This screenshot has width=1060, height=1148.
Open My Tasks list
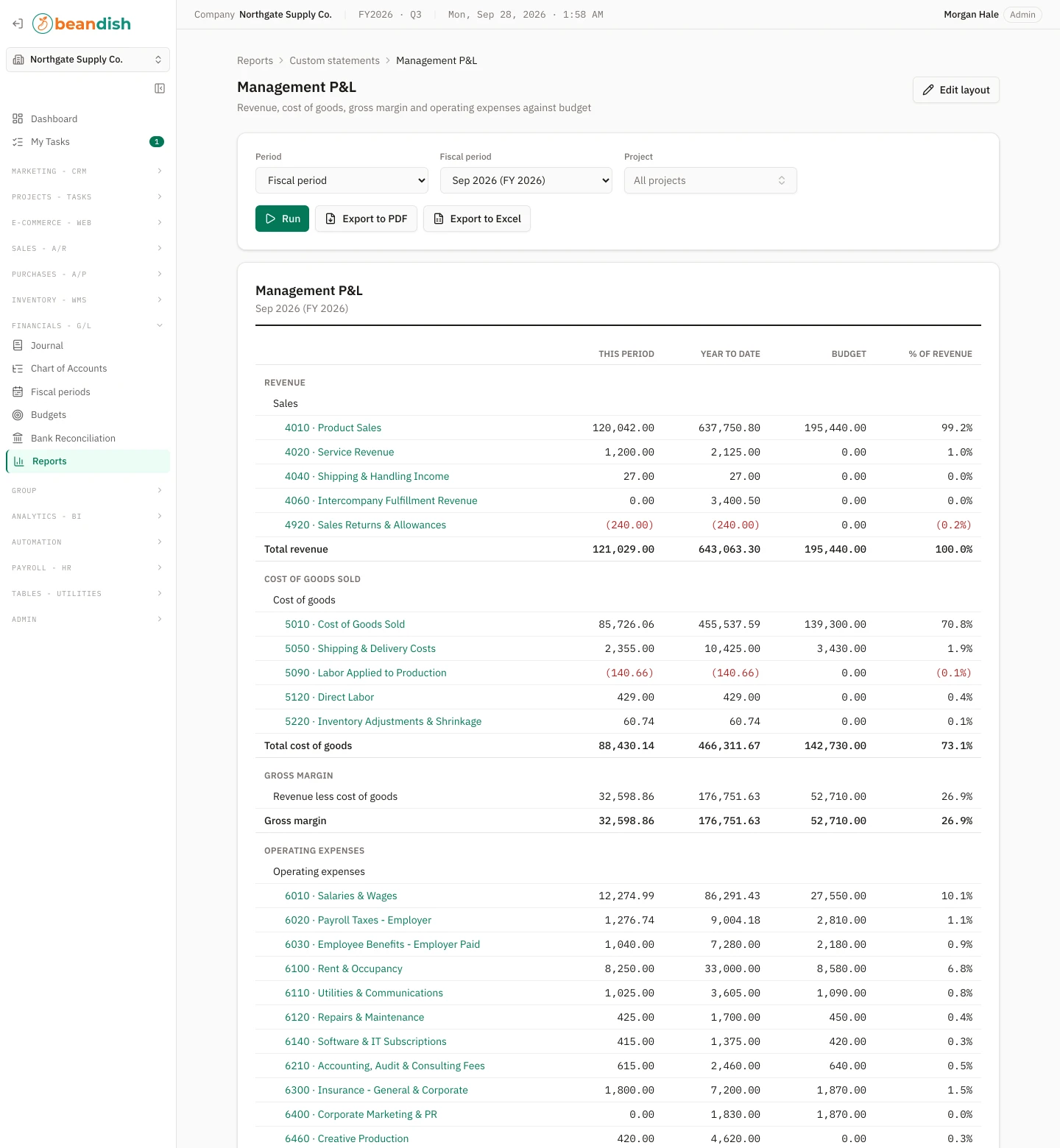click(88, 142)
